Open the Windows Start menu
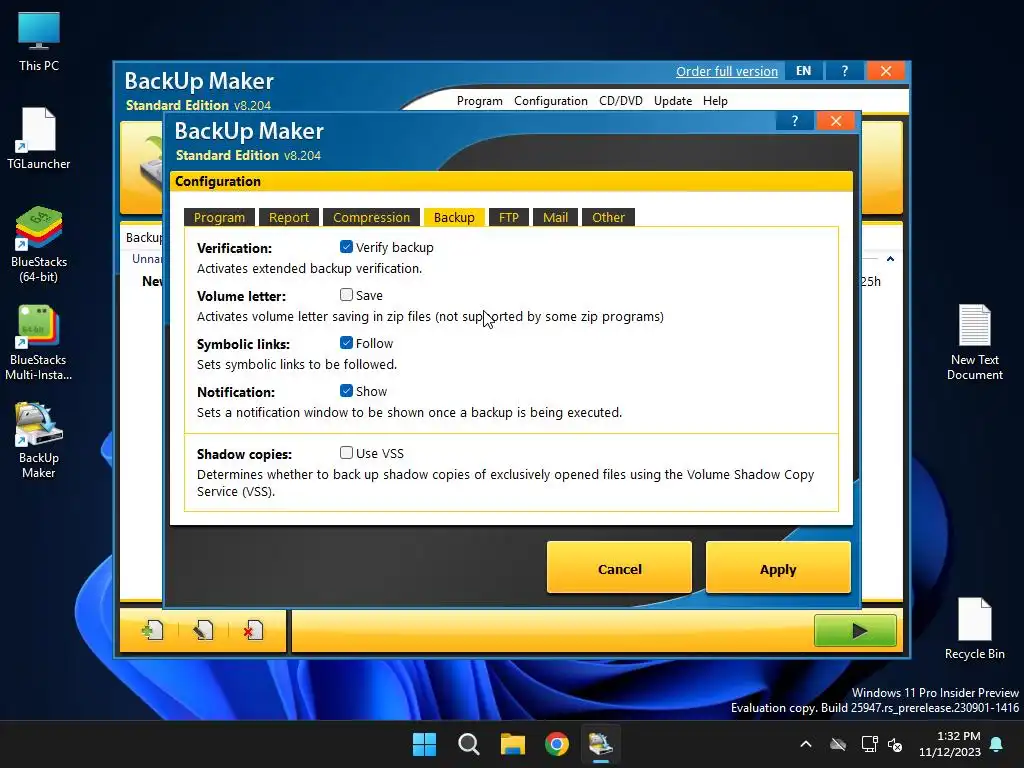The width and height of the screenshot is (1024, 768). pyautogui.click(x=424, y=744)
